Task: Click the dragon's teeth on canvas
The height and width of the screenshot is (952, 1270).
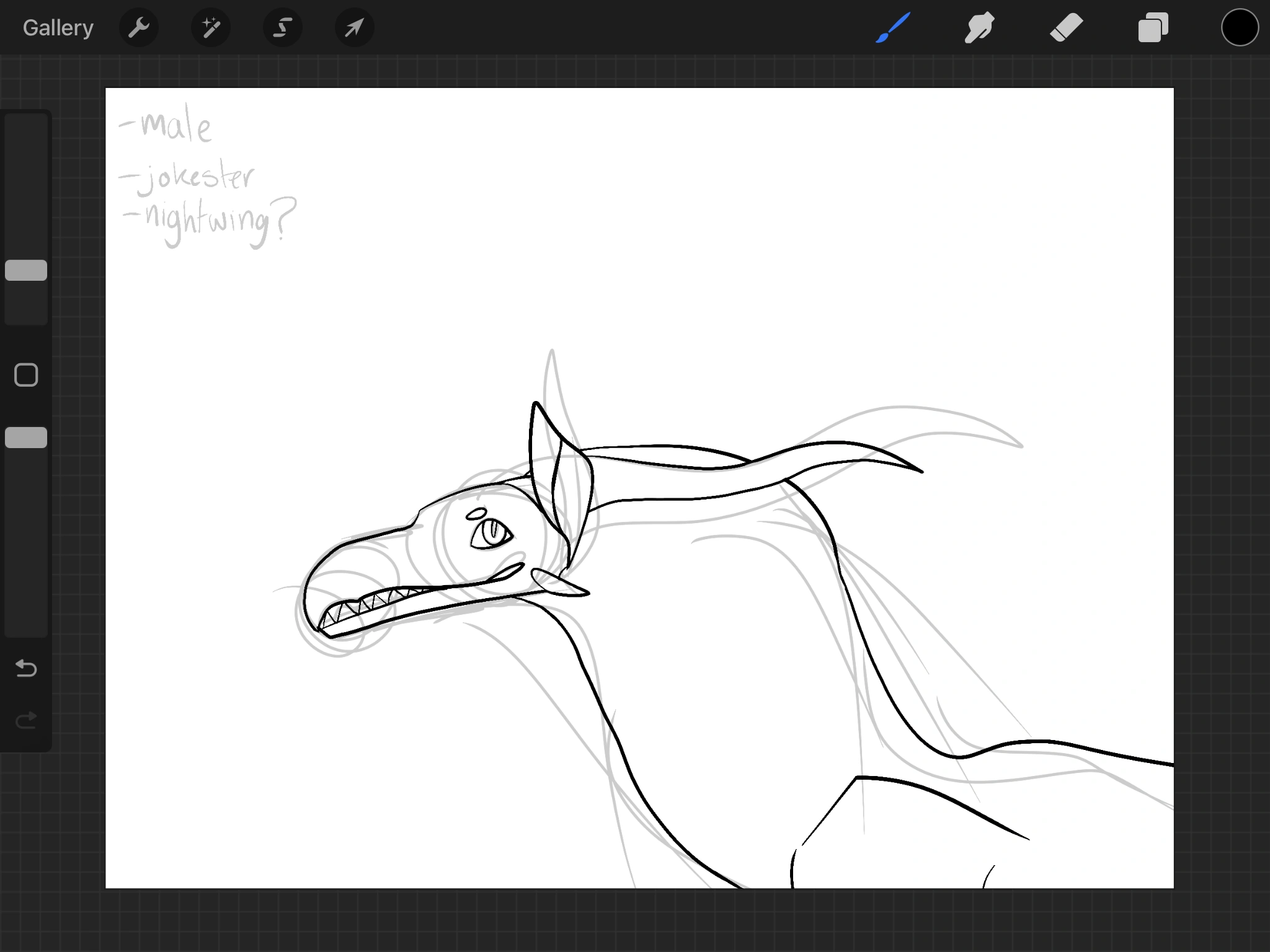Action: point(366,604)
